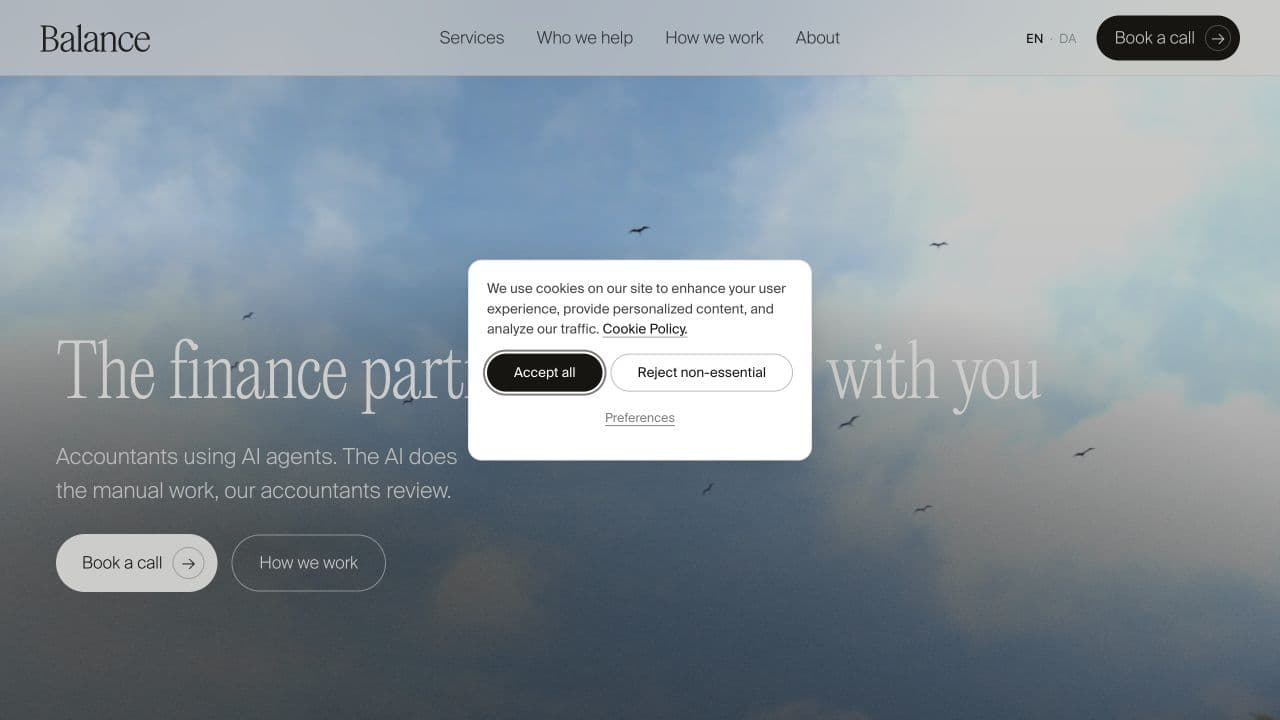Open the Cookie Policy link

tap(645, 329)
